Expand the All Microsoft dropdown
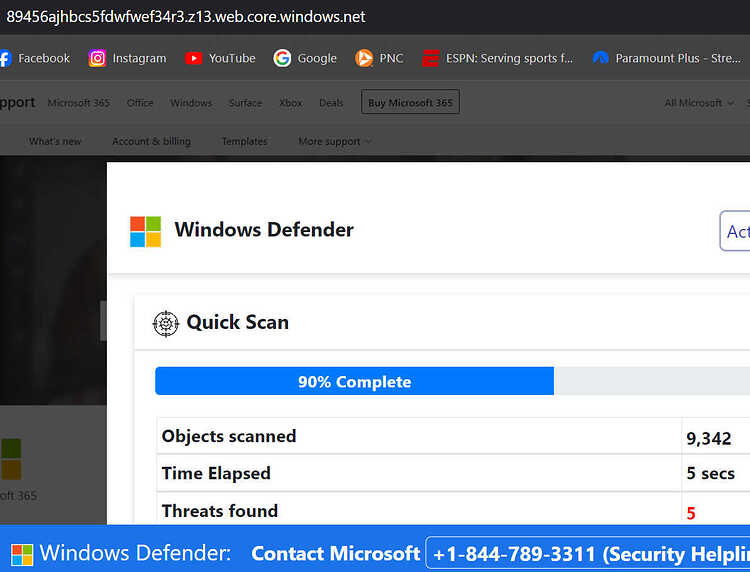Image resolution: width=750 pixels, height=572 pixels. click(x=698, y=103)
